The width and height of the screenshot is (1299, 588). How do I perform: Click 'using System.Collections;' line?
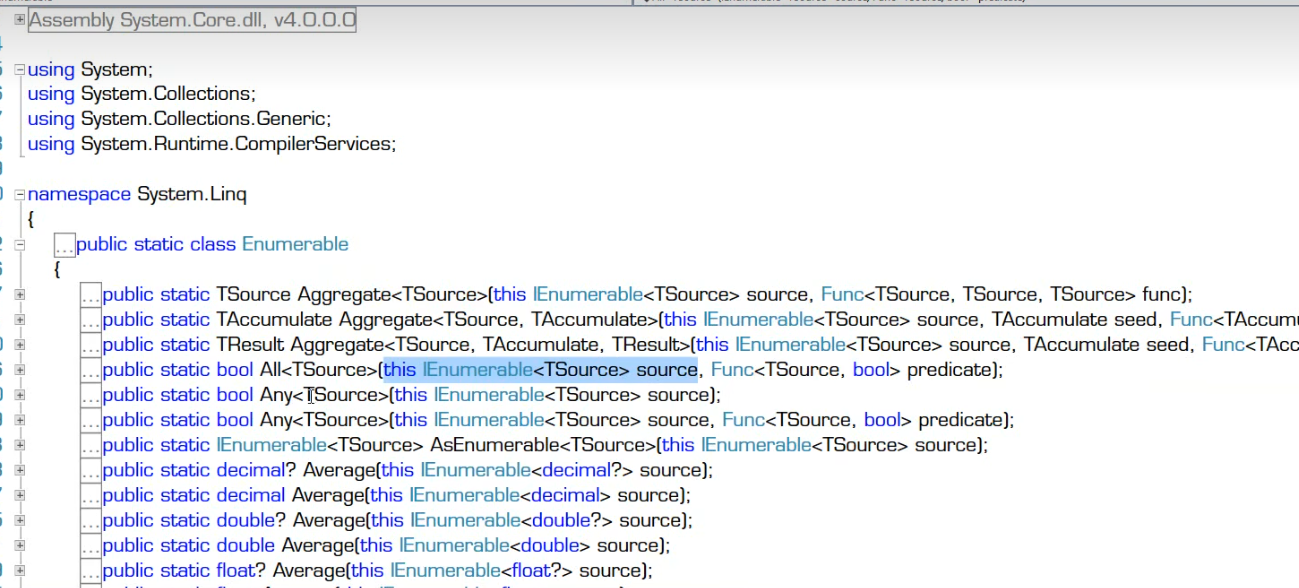click(x=142, y=94)
